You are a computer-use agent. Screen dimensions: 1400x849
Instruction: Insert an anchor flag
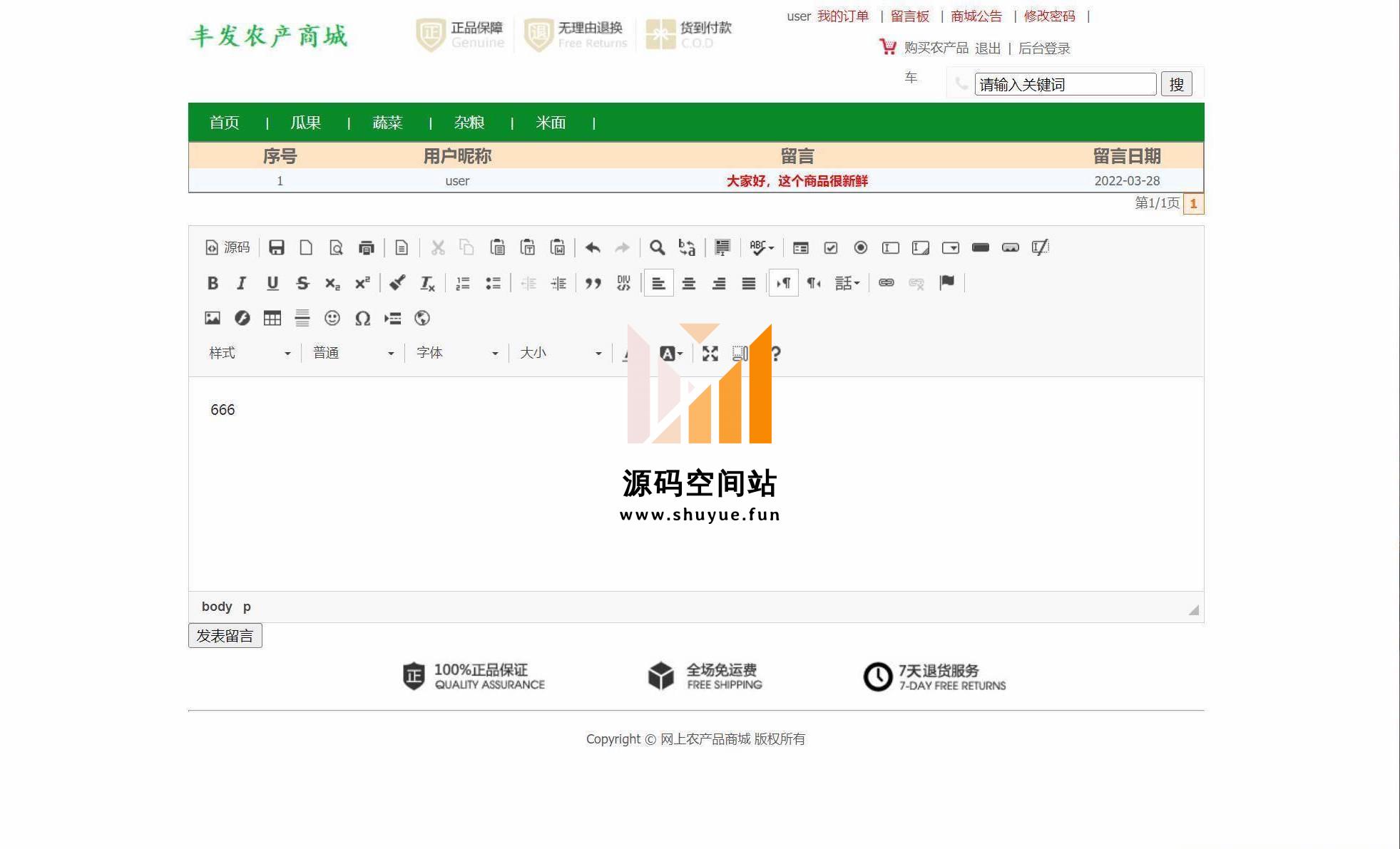point(946,283)
